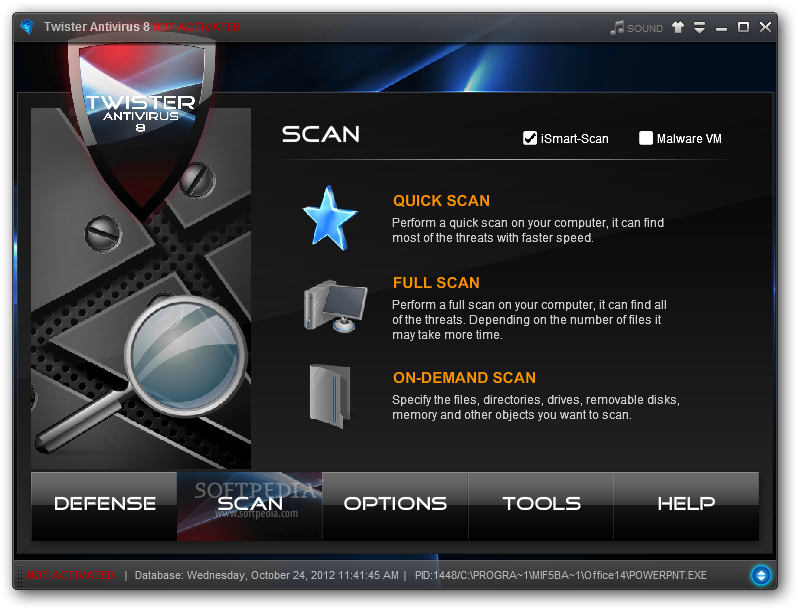Uncheck the iSmart-Scan checkbox

coord(530,138)
